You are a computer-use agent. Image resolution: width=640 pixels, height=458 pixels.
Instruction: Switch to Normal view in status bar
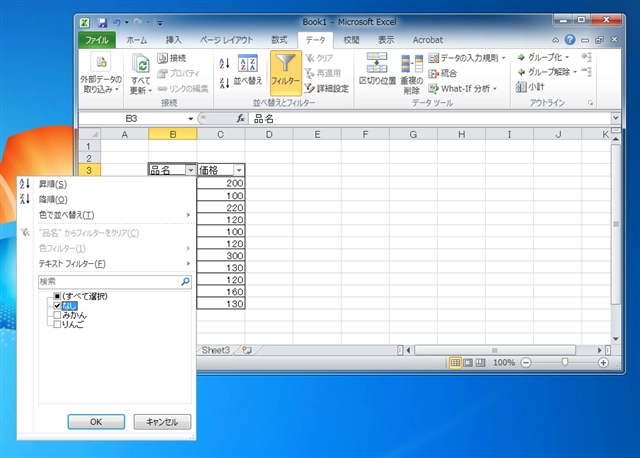pyautogui.click(x=455, y=362)
